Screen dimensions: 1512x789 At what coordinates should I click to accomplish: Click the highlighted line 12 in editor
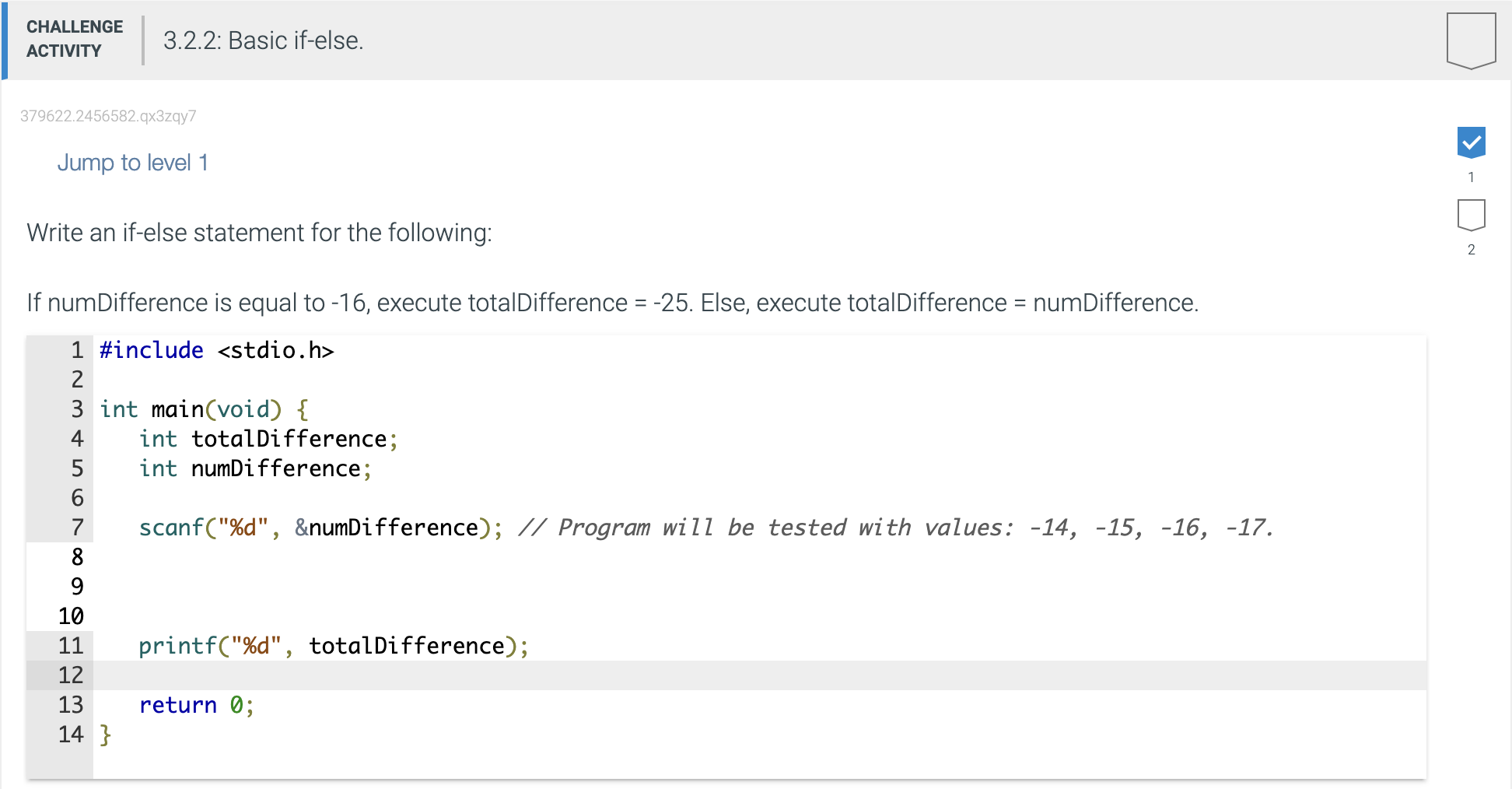tap(759, 675)
